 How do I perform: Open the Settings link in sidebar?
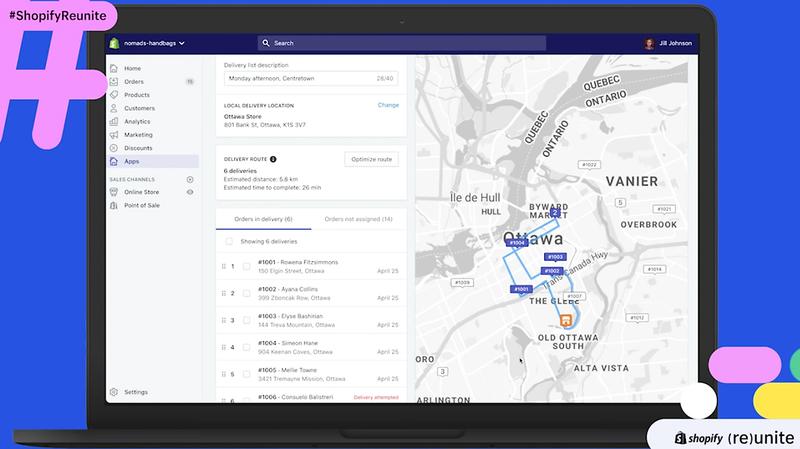[x=136, y=392]
